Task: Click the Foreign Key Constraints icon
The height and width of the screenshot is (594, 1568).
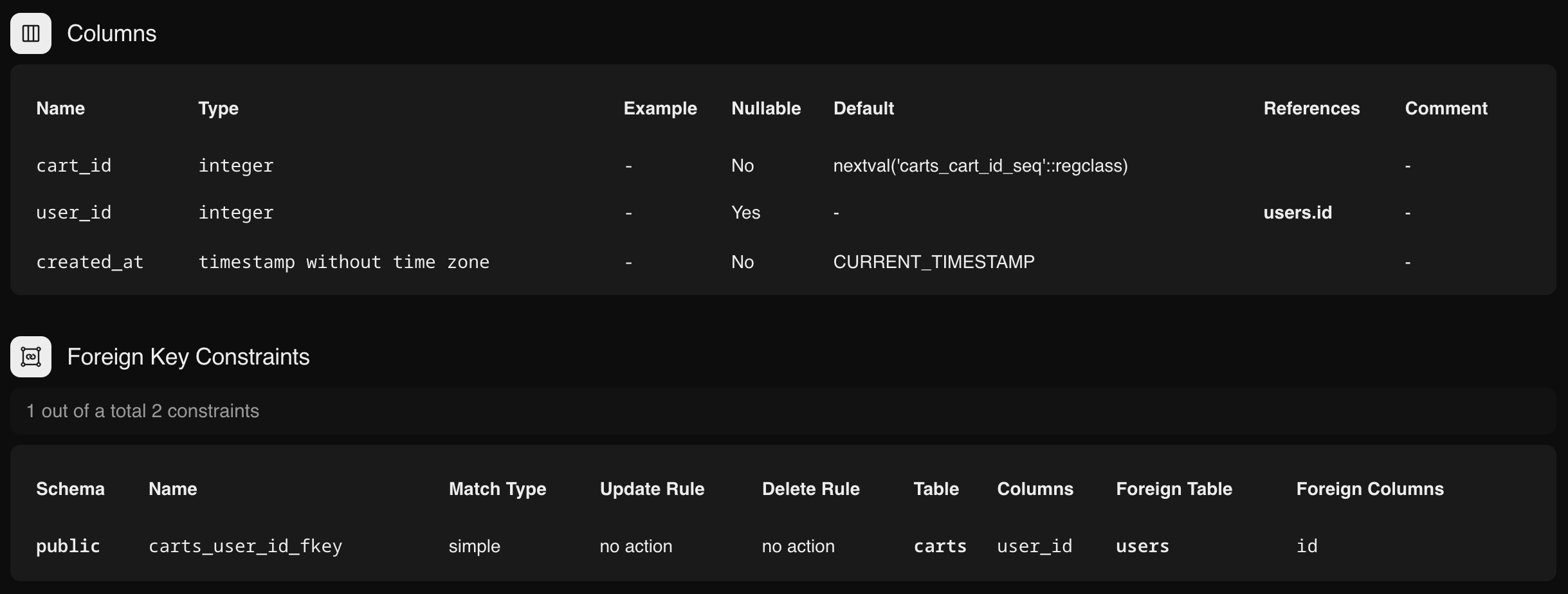Action: pyautogui.click(x=30, y=356)
